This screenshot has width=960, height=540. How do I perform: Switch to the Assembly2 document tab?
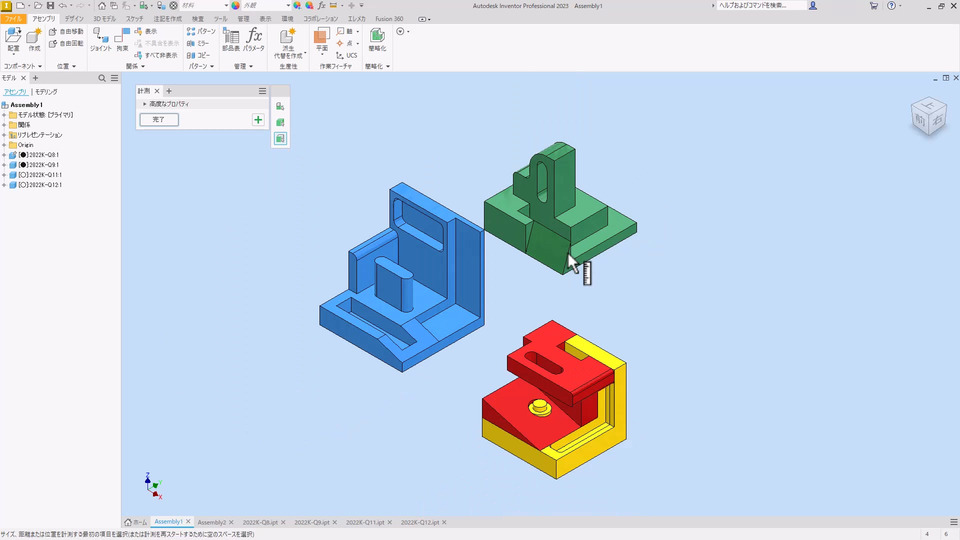(212, 522)
